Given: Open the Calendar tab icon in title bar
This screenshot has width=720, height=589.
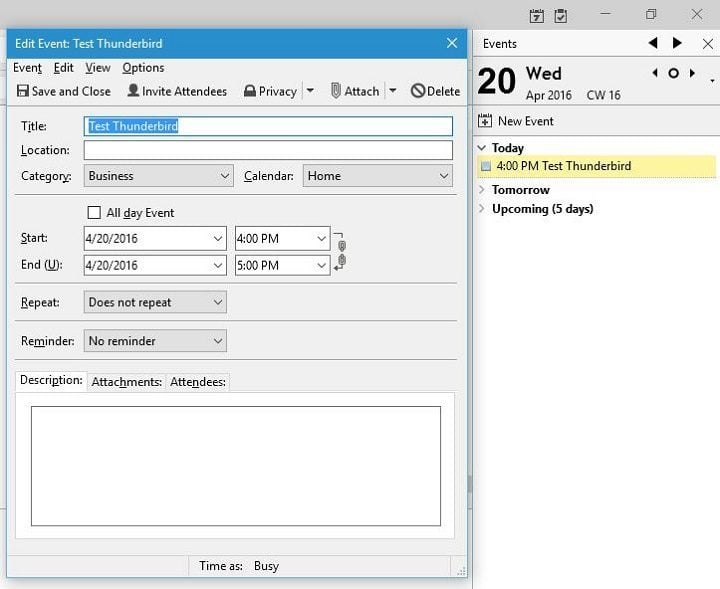Looking at the screenshot, I should (536, 16).
